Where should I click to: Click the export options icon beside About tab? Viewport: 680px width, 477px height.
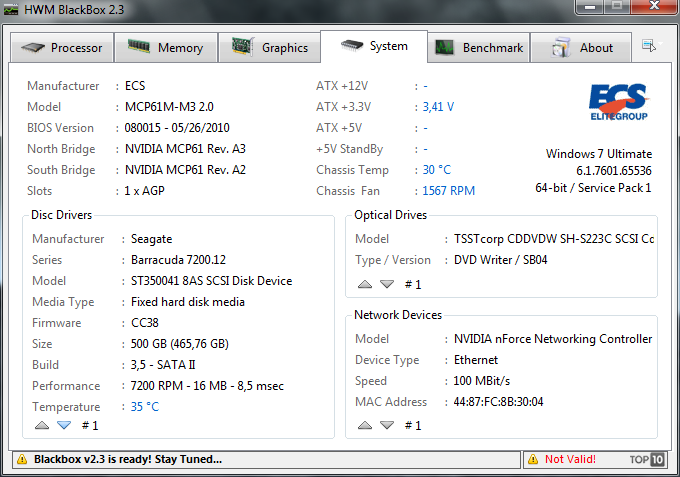(x=649, y=45)
